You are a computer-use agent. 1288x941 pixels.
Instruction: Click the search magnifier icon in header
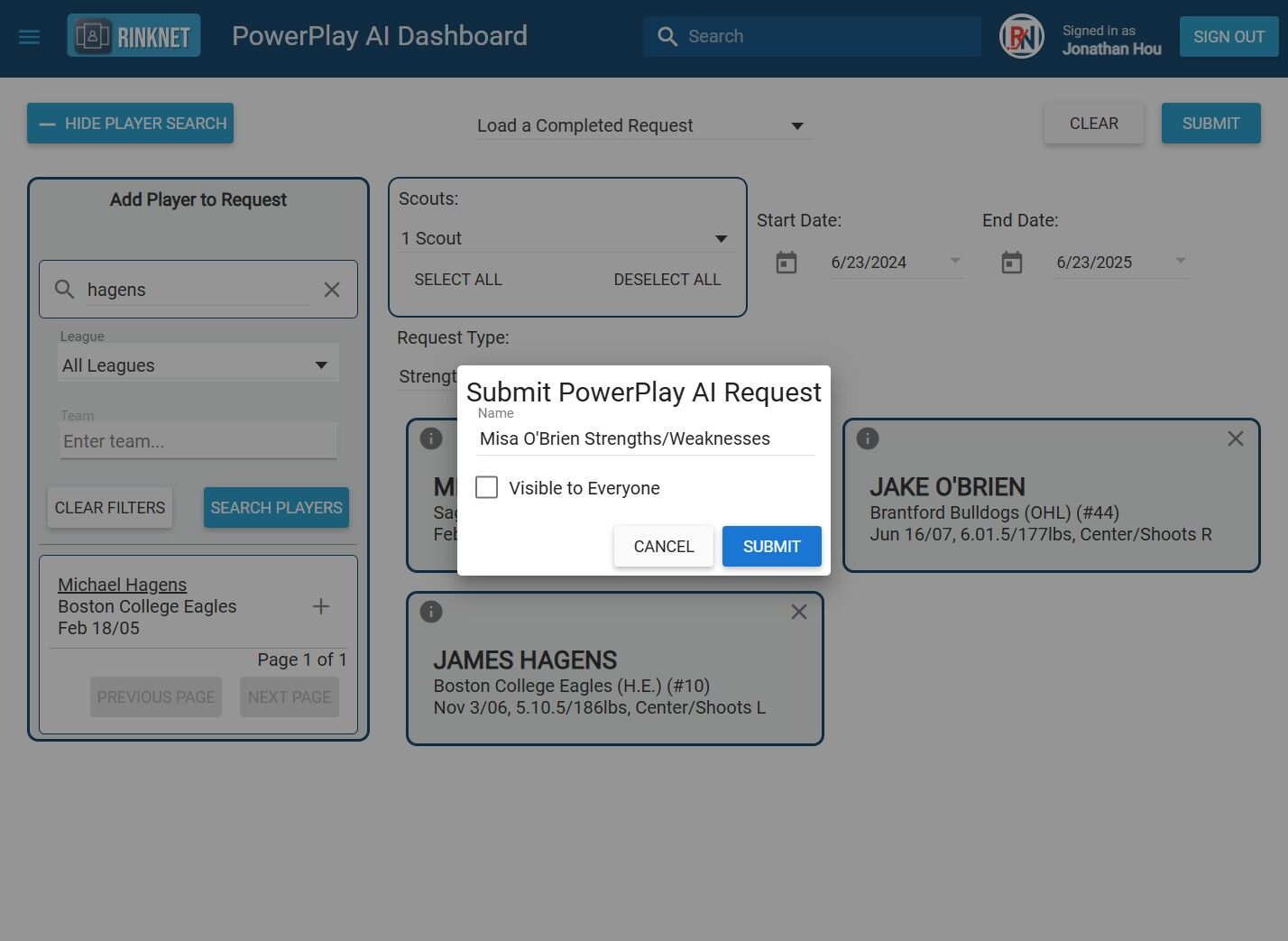pyautogui.click(x=667, y=37)
